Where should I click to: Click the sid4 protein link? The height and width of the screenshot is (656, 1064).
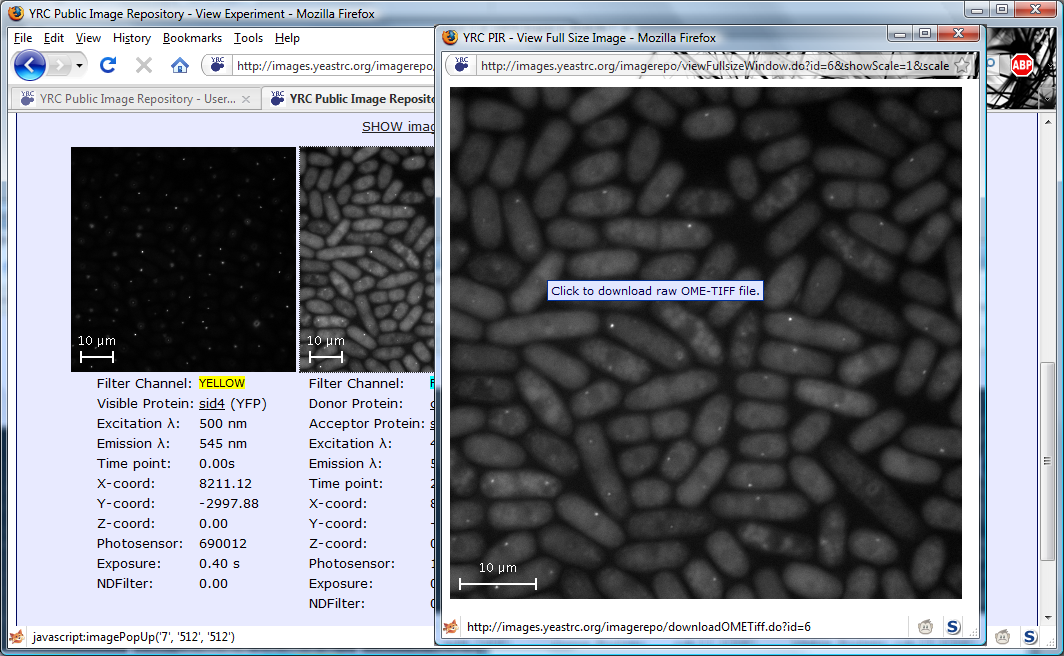coord(212,403)
